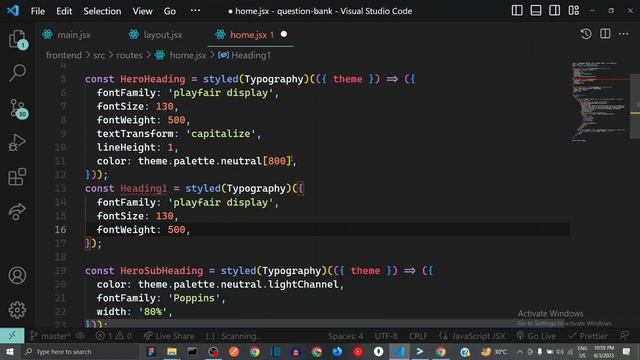Click the sync/publish icon next to master
The height and width of the screenshot is (360, 640).
[80, 336]
